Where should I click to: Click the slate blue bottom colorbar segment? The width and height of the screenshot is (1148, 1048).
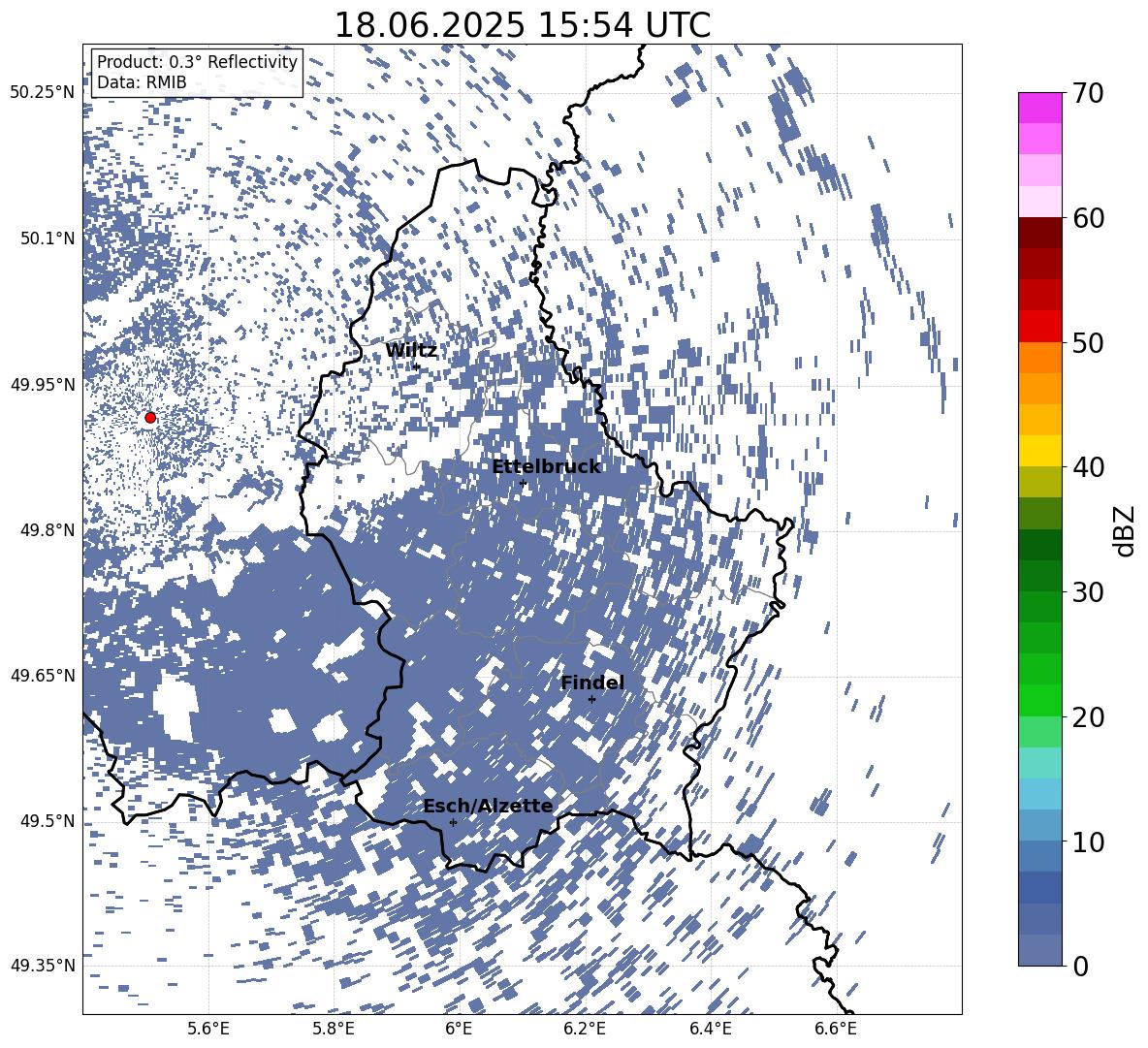[x=1039, y=950]
